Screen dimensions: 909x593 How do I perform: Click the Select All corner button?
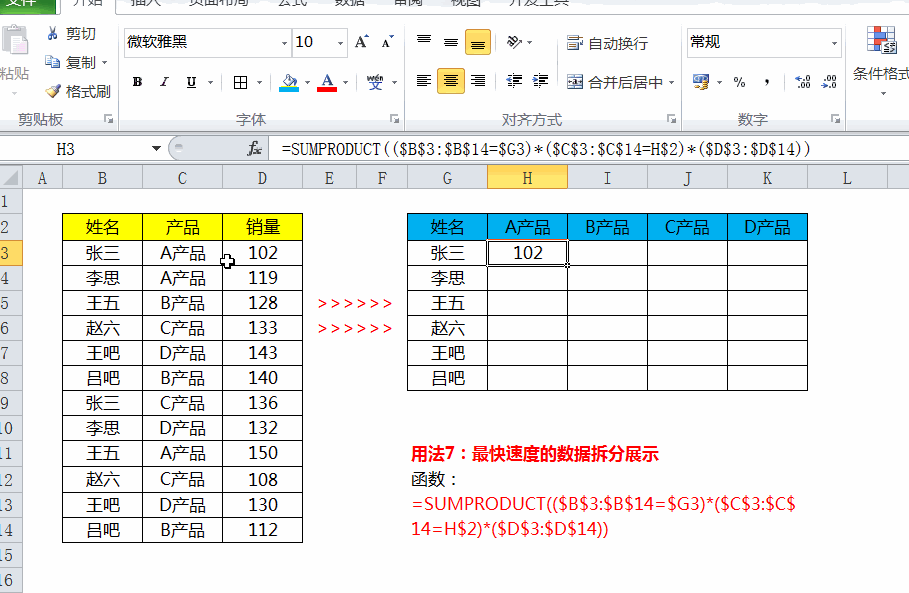(x=11, y=177)
